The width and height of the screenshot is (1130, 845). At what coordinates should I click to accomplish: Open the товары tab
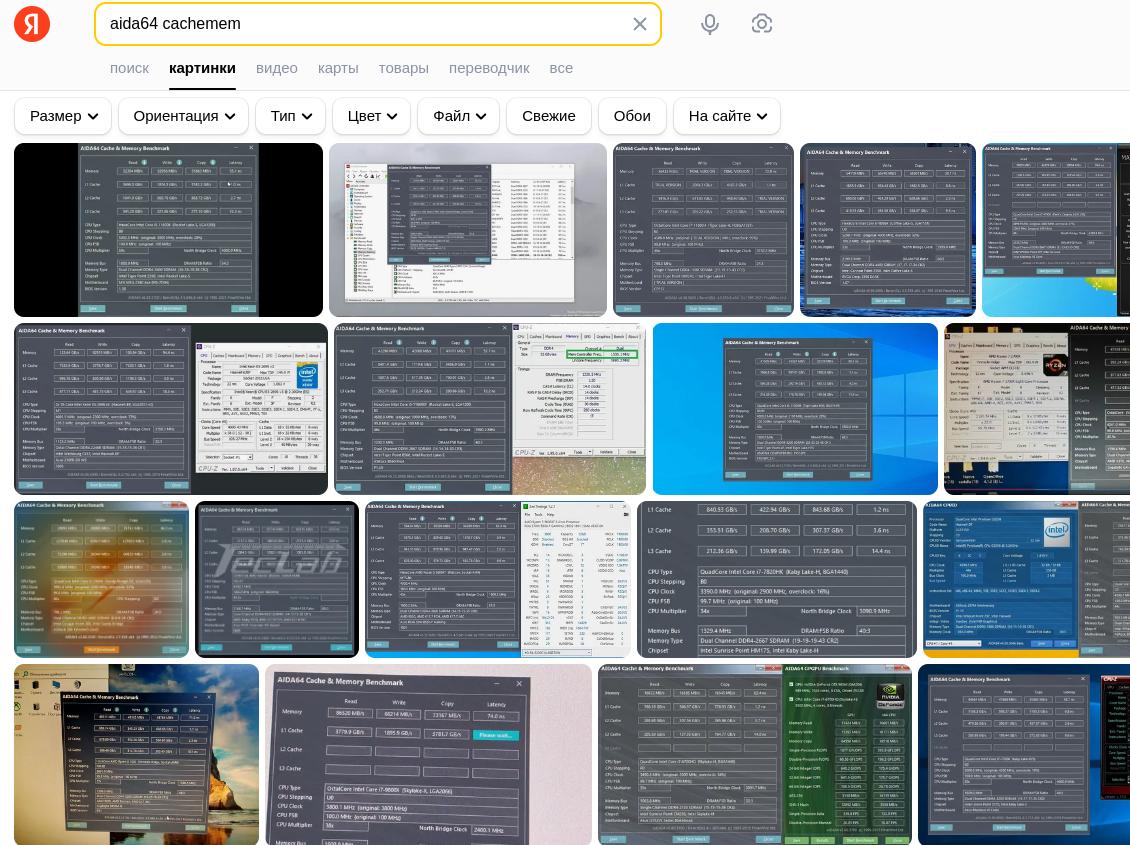click(404, 68)
